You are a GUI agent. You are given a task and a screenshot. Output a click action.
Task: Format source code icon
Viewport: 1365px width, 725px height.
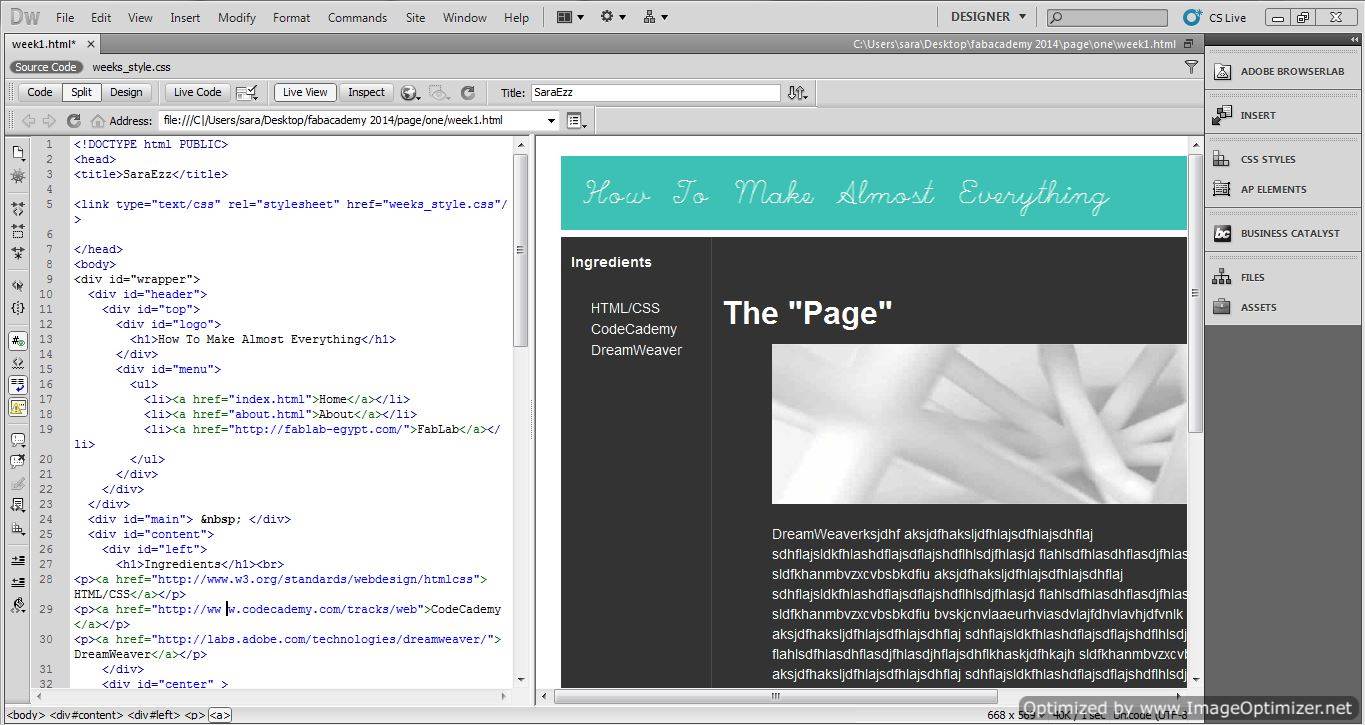point(18,605)
